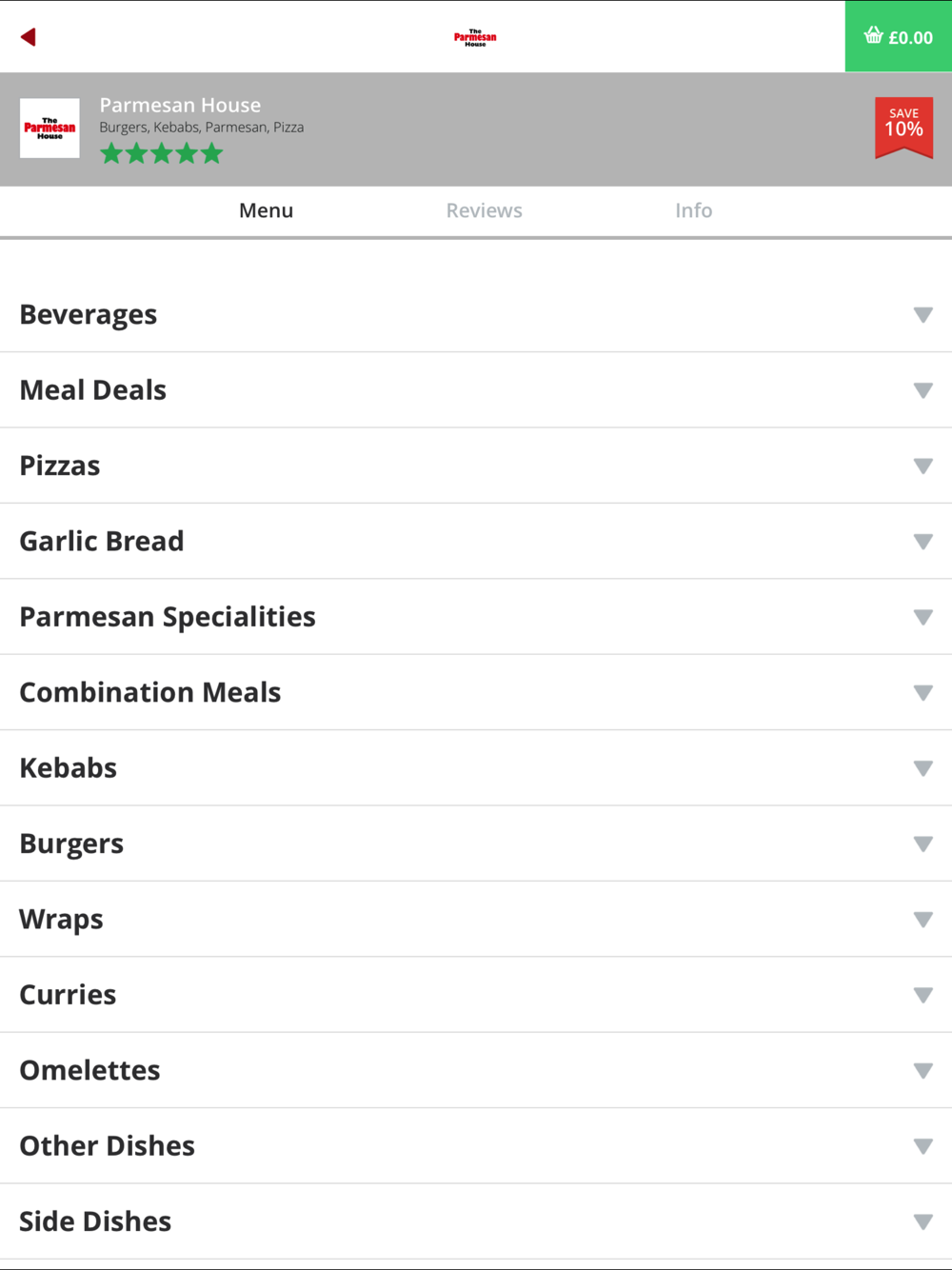Open the Garlic Bread dropdown arrow
Image resolution: width=952 pixels, height=1270 pixels.
922,542
